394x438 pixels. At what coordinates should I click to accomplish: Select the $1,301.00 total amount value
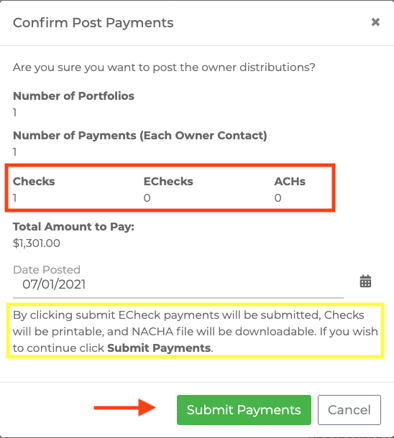click(x=37, y=243)
